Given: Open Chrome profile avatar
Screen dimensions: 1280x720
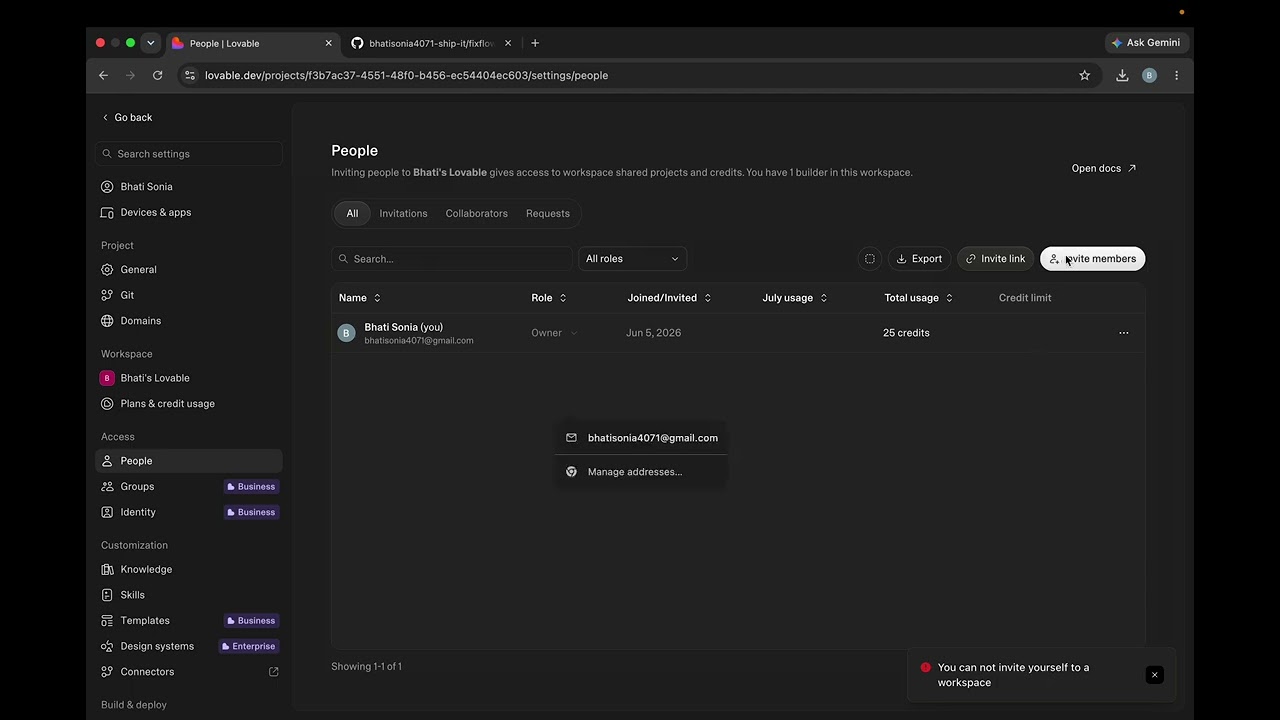Looking at the screenshot, I should pyautogui.click(x=1149, y=75).
